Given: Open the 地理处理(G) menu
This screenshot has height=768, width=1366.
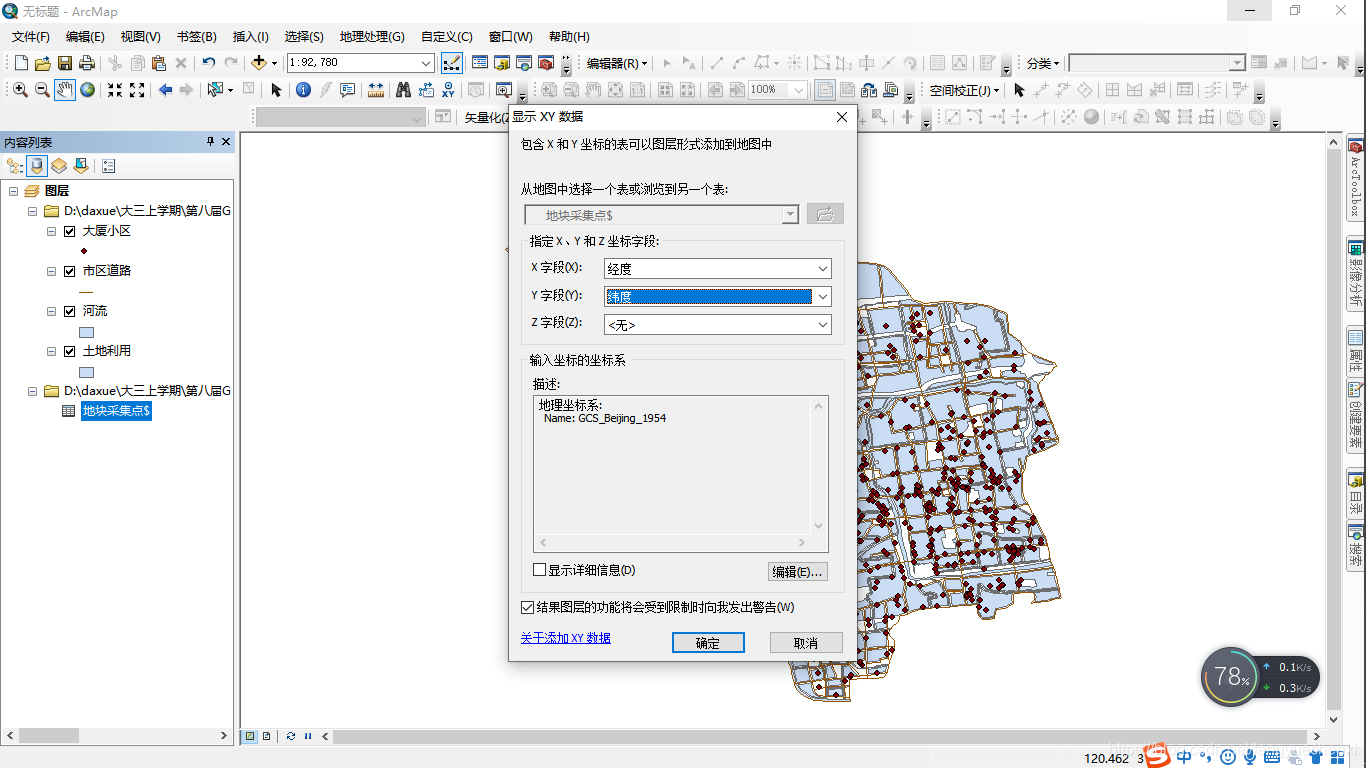Looking at the screenshot, I should point(372,37).
